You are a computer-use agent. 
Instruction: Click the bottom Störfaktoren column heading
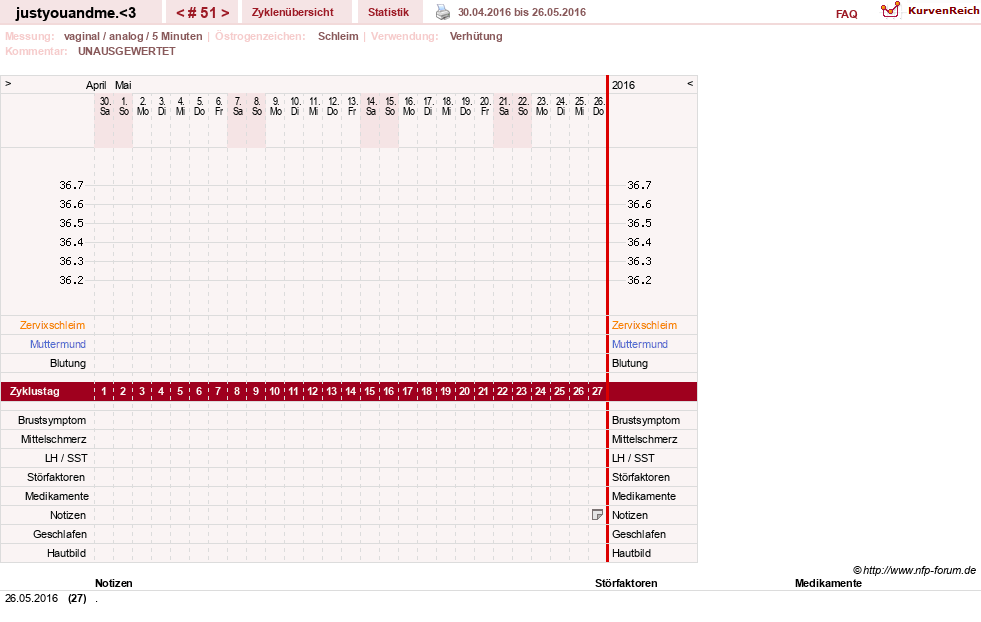[626, 583]
